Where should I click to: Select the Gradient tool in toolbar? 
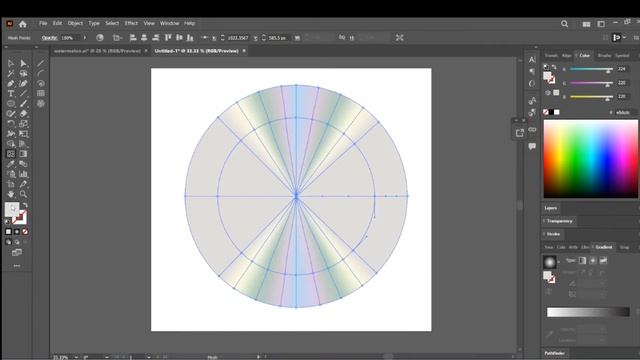23,154
